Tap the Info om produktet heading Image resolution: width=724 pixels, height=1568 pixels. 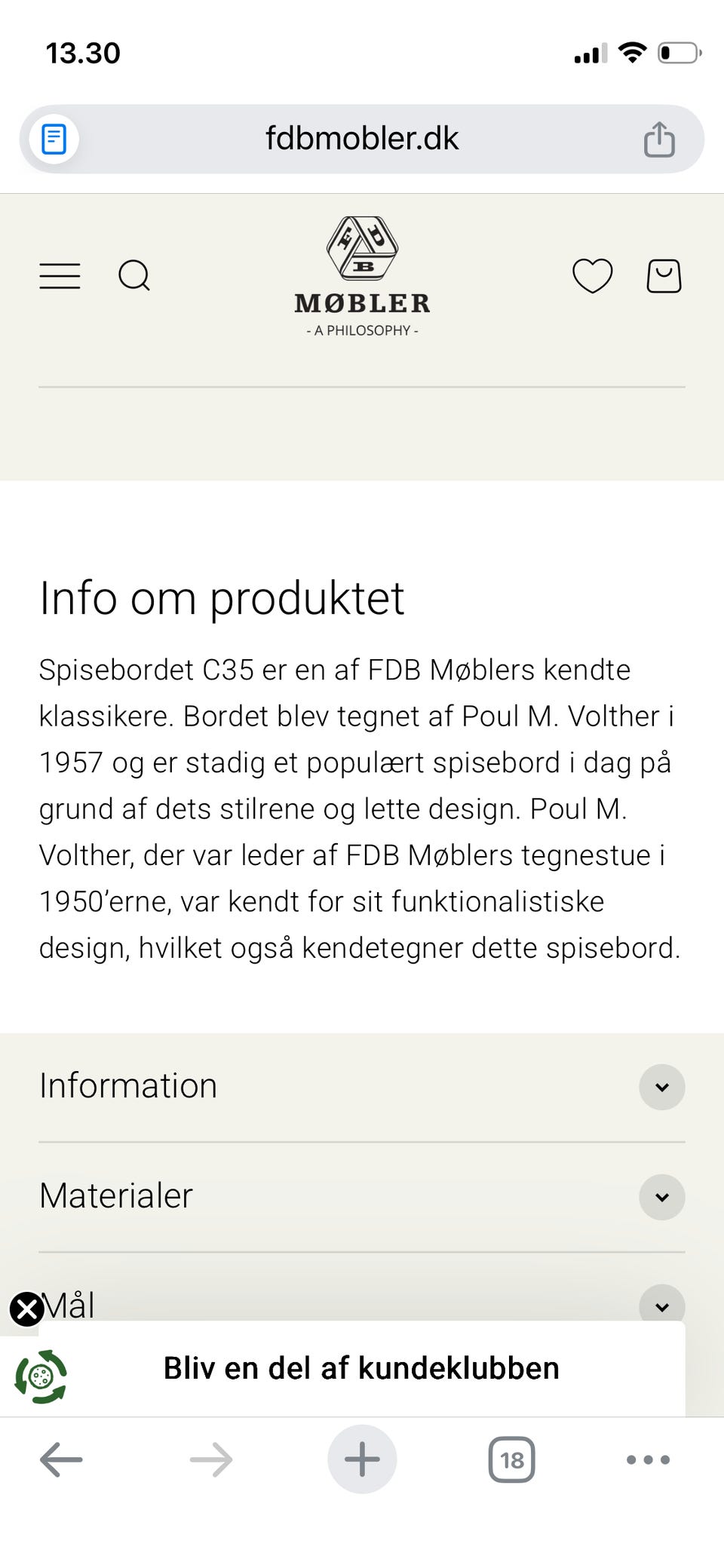click(x=222, y=597)
